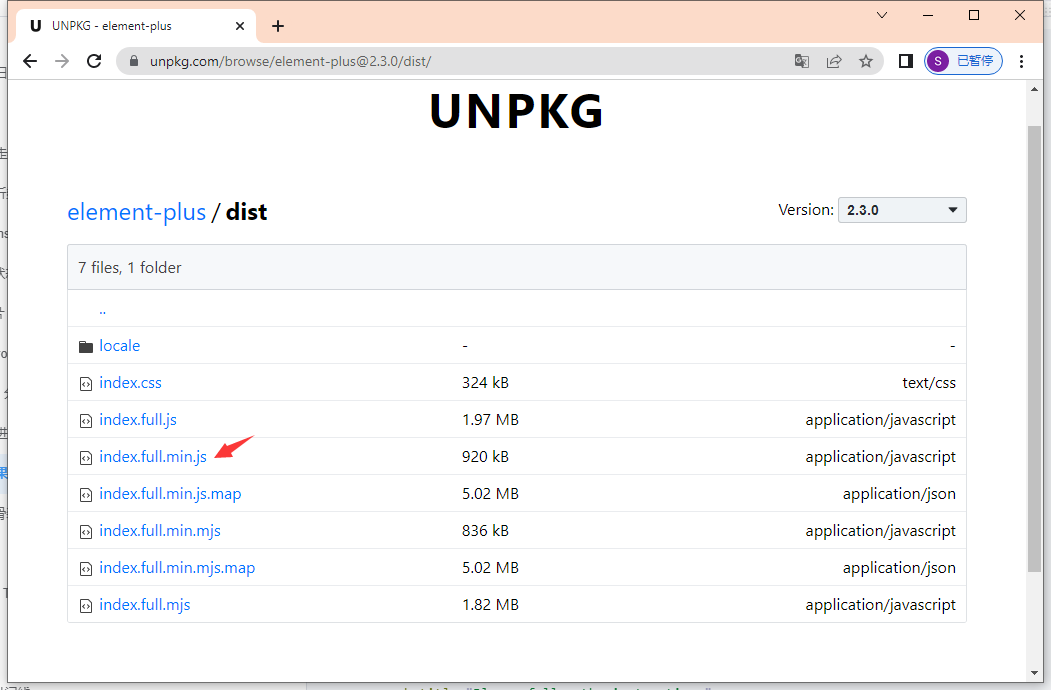
Task: Open the tab search chevron
Action: (x=882, y=15)
